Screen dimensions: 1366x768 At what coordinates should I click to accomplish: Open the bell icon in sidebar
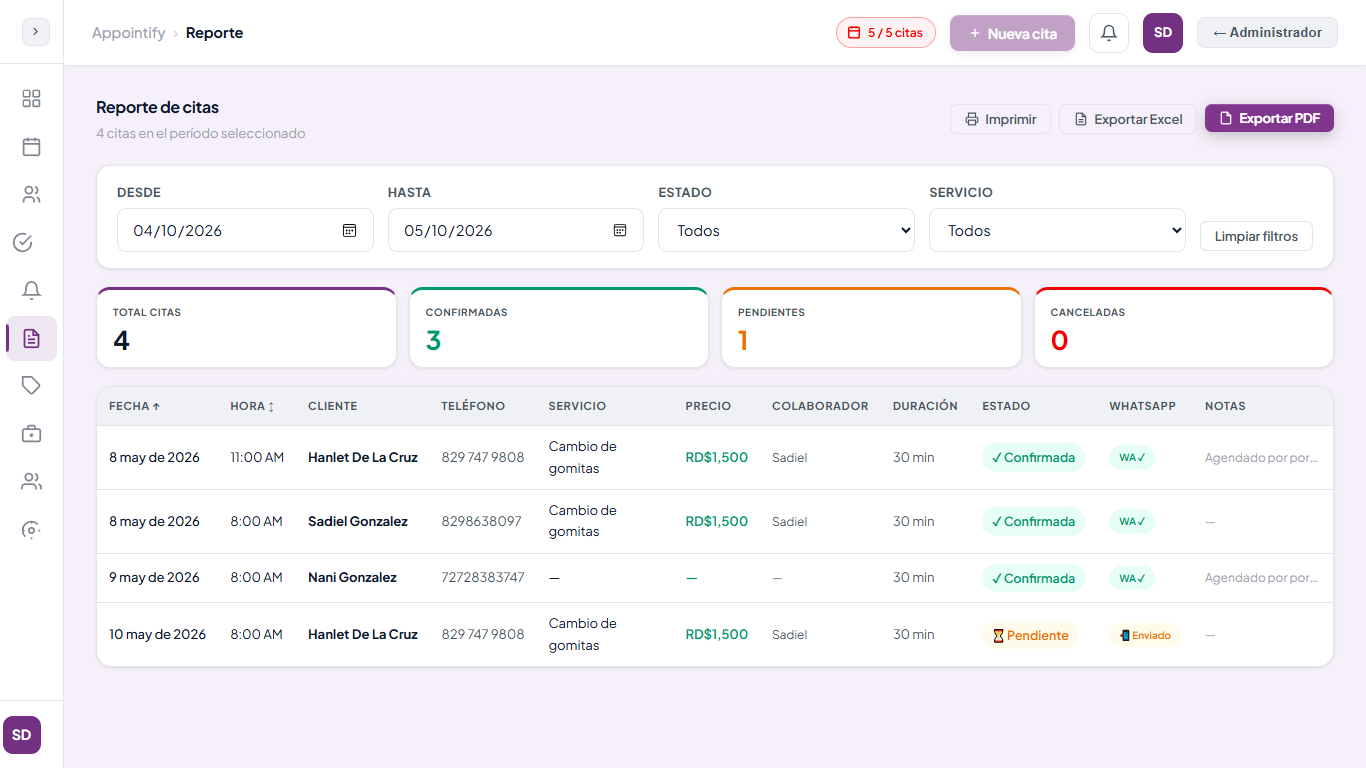pos(31,290)
